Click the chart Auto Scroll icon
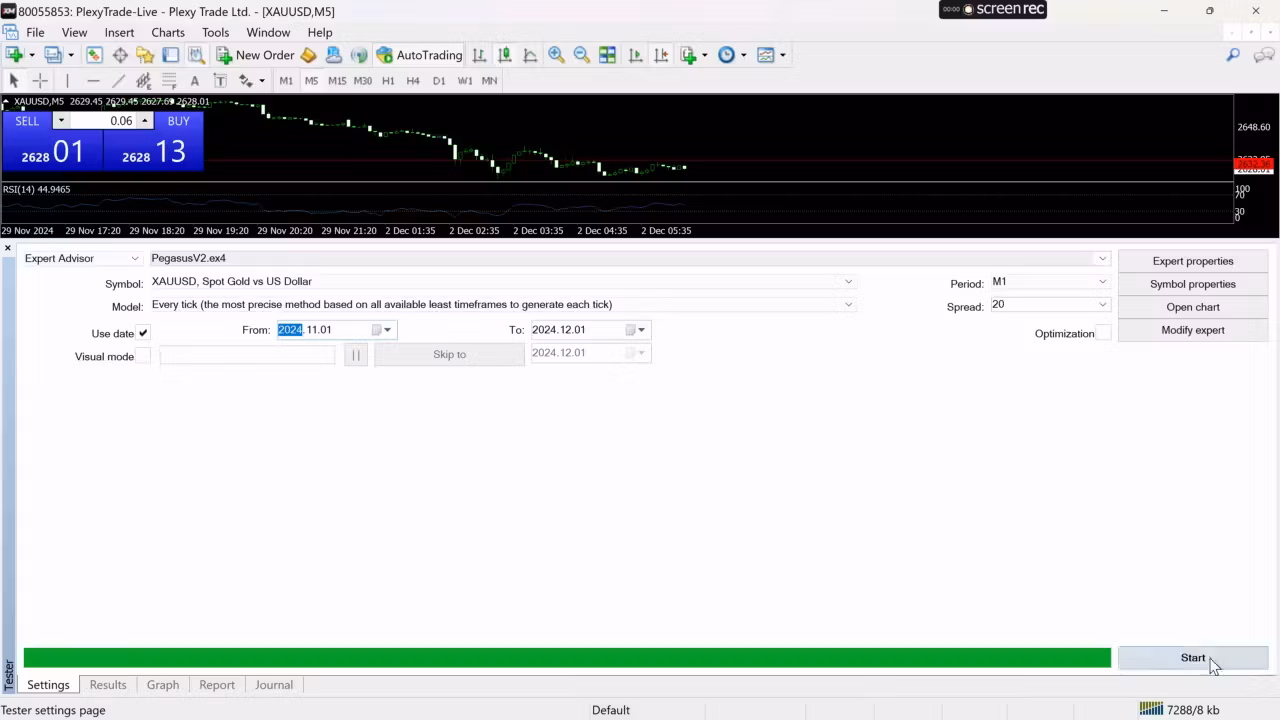This screenshot has width=1280, height=720. click(x=635, y=55)
